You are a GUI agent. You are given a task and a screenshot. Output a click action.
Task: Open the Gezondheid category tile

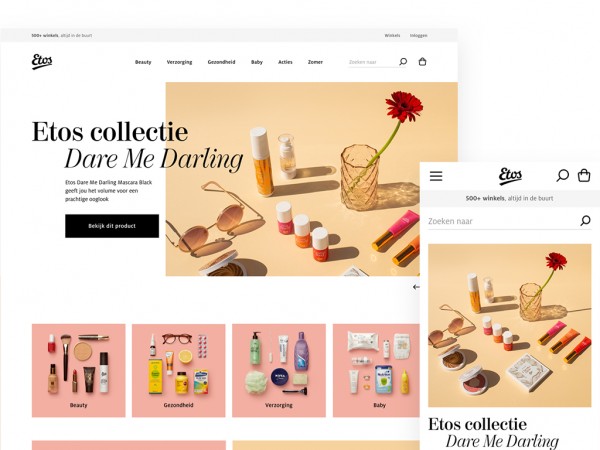(x=179, y=370)
